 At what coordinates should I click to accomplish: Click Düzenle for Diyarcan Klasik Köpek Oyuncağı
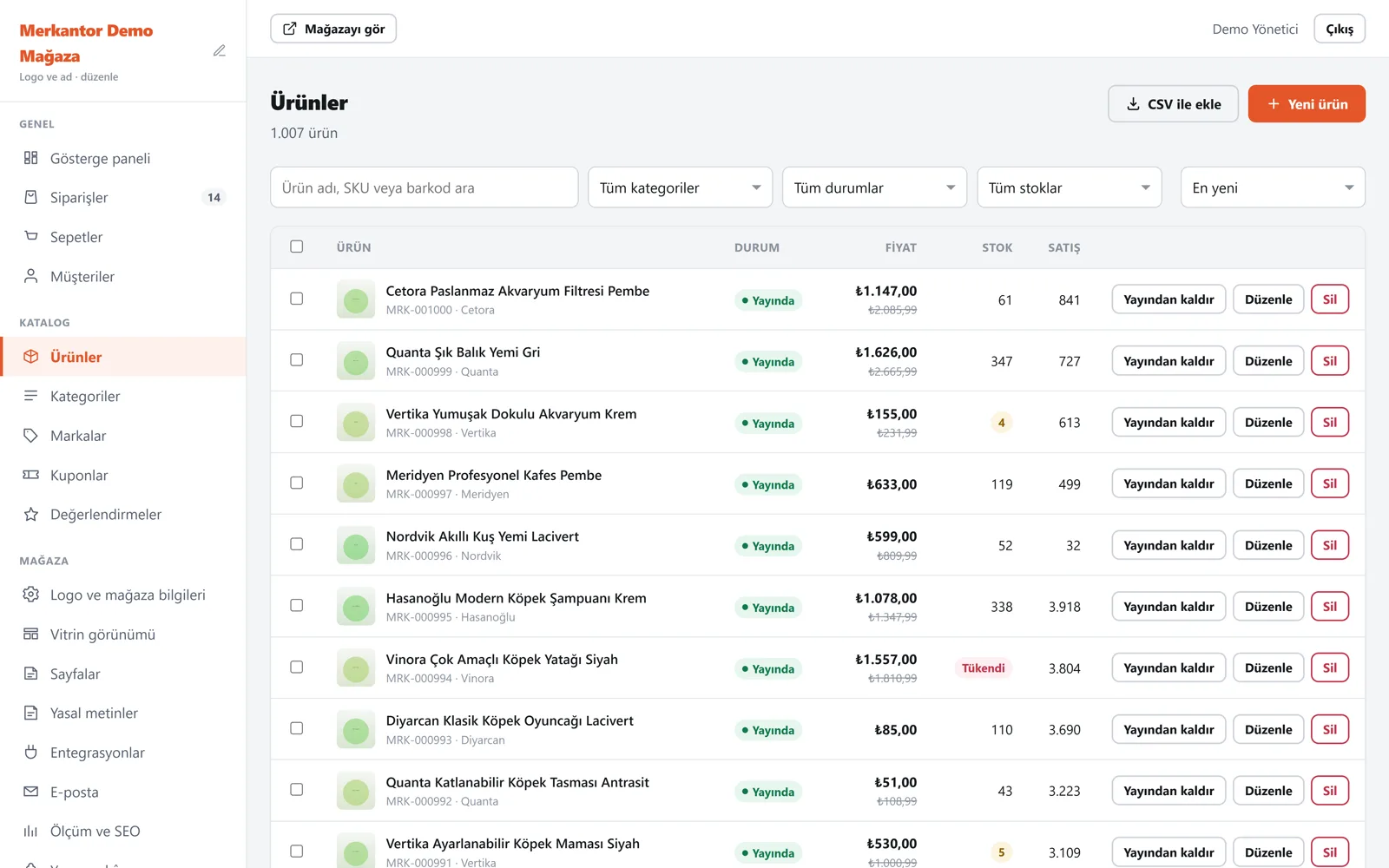1268,729
